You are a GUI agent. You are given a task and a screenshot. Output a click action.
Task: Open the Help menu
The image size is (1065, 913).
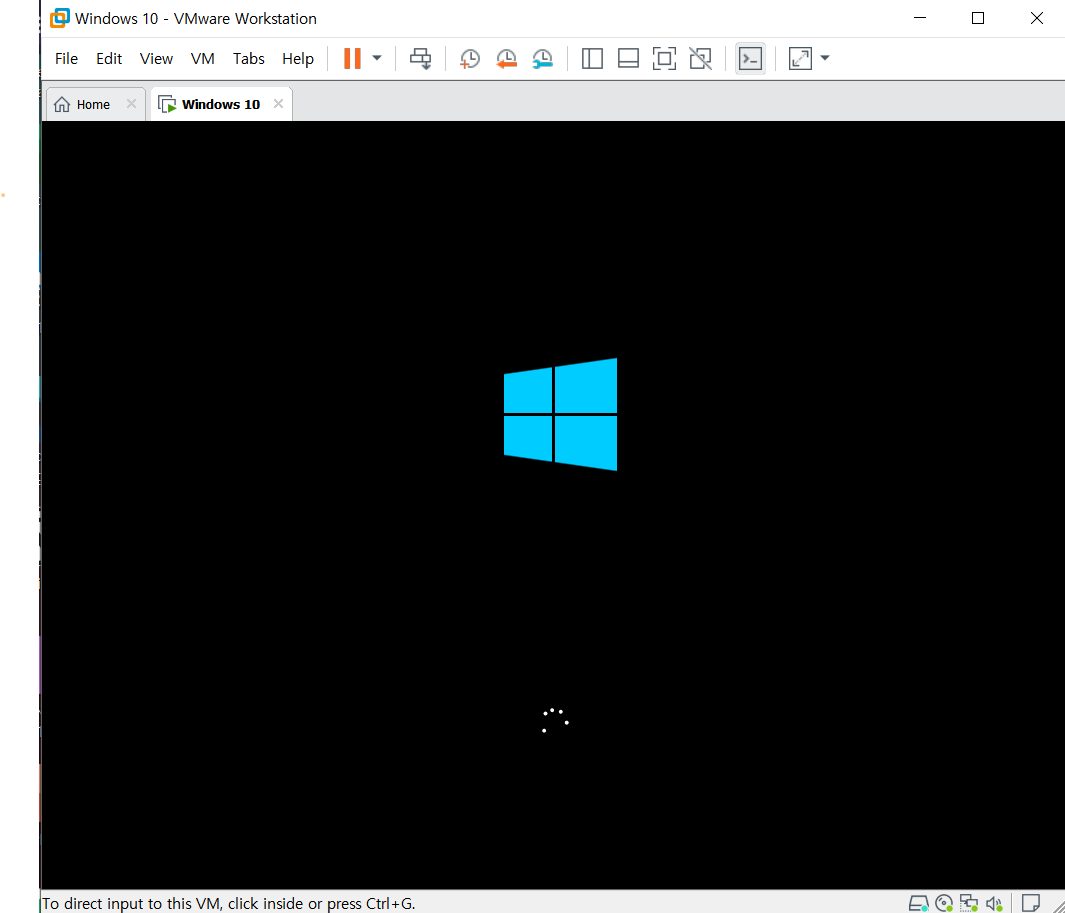click(297, 59)
